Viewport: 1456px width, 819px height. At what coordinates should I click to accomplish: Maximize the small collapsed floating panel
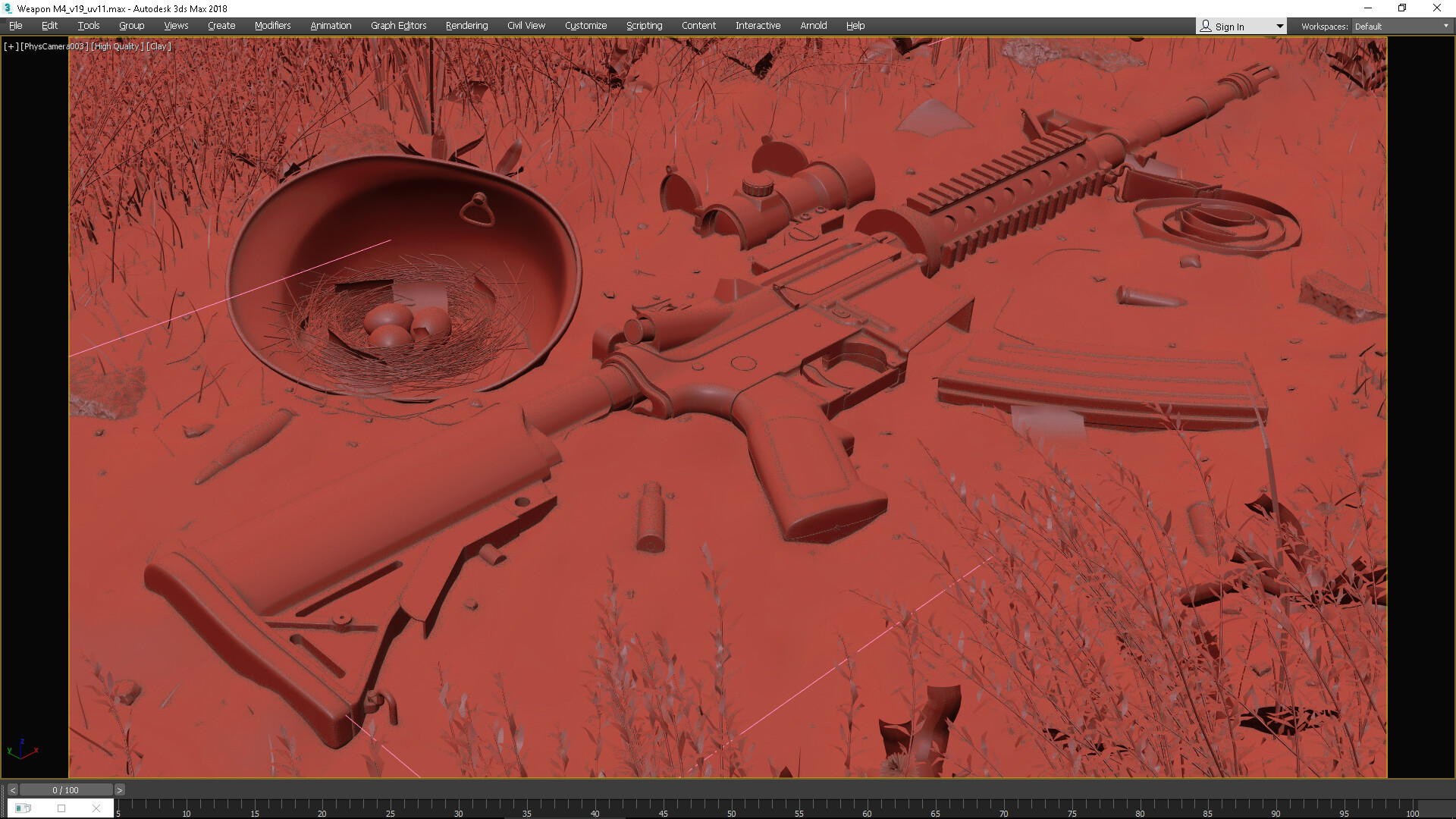61,808
